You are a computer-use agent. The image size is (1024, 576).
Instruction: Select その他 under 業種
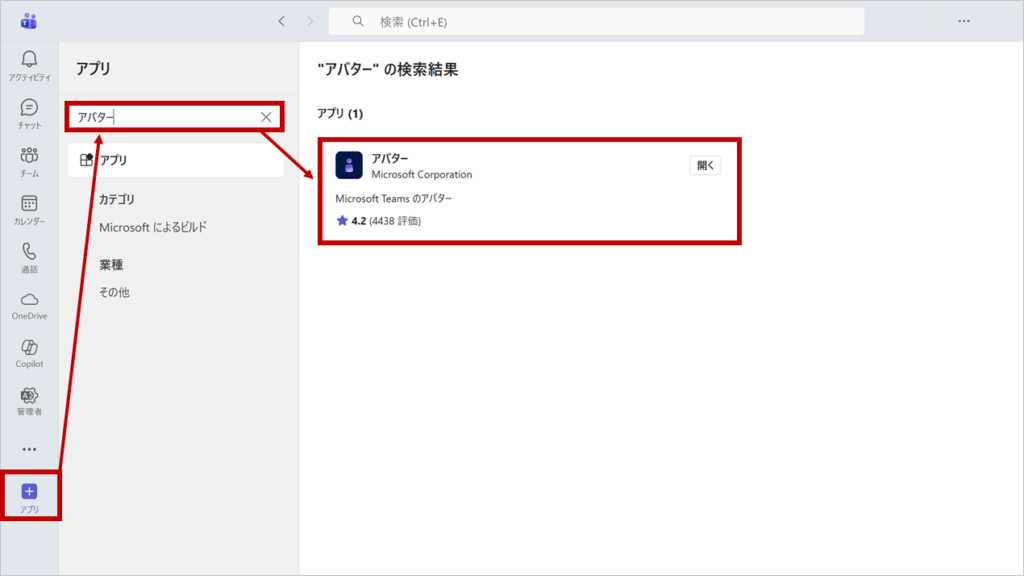[114, 292]
